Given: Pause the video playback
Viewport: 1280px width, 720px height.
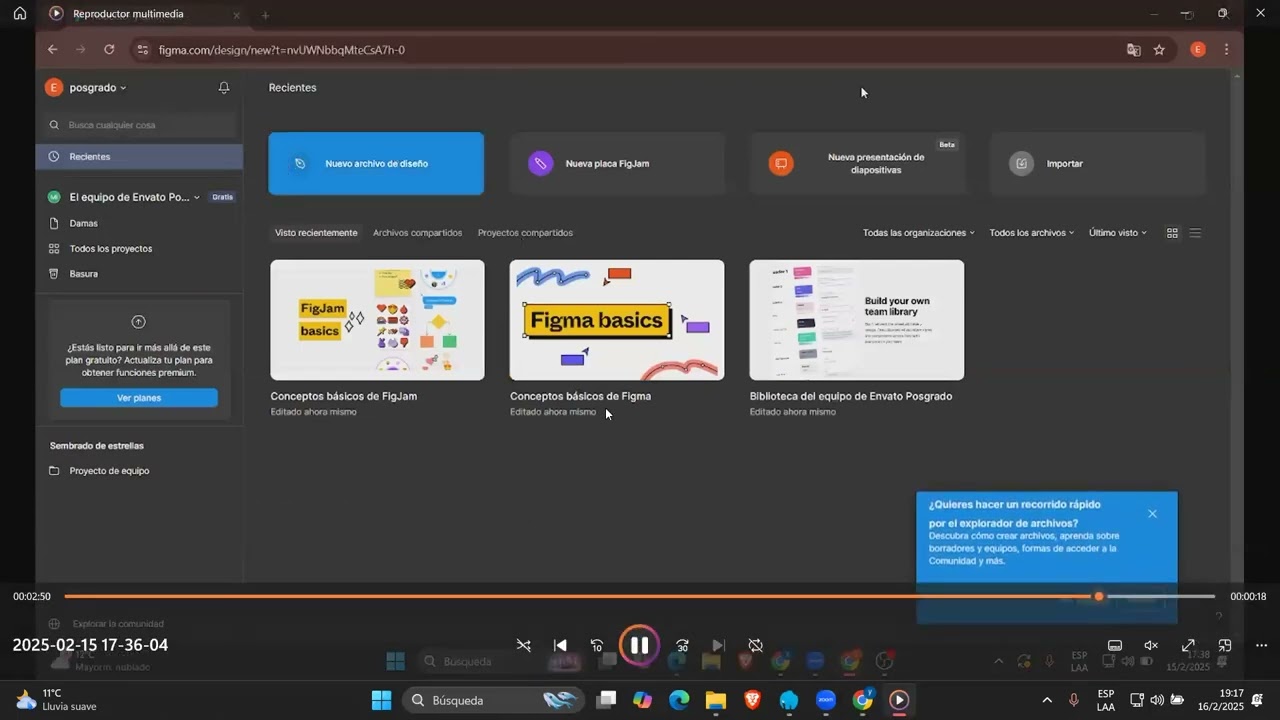Looking at the screenshot, I should pos(639,645).
